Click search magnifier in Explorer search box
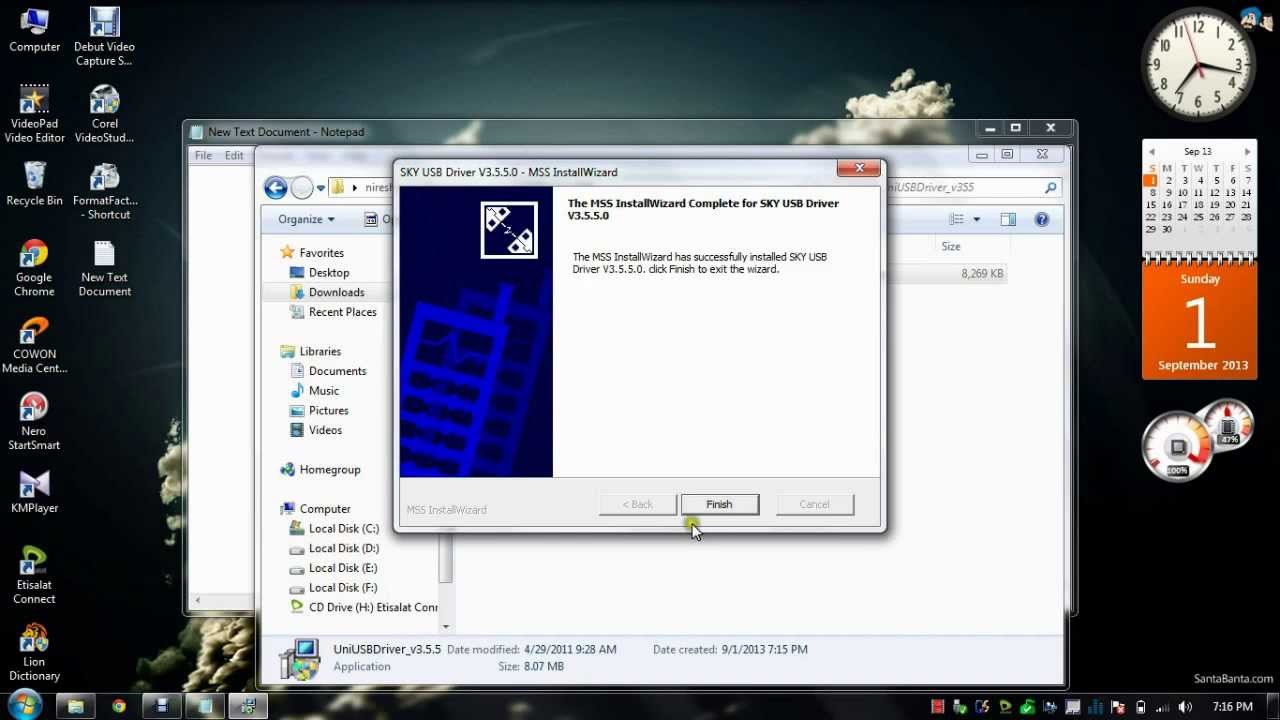The width and height of the screenshot is (1280, 720). tap(1050, 187)
